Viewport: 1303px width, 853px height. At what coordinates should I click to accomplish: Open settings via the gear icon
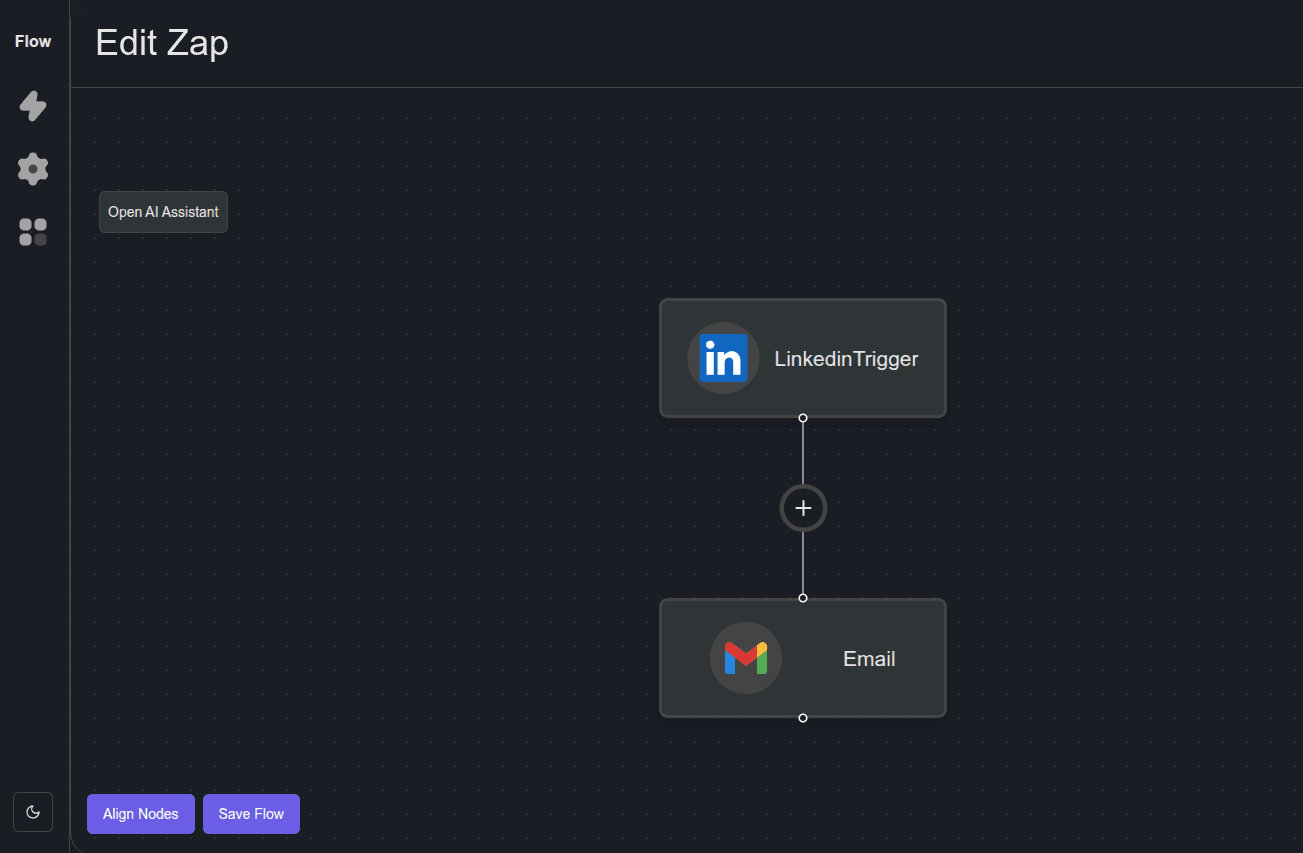[33, 169]
